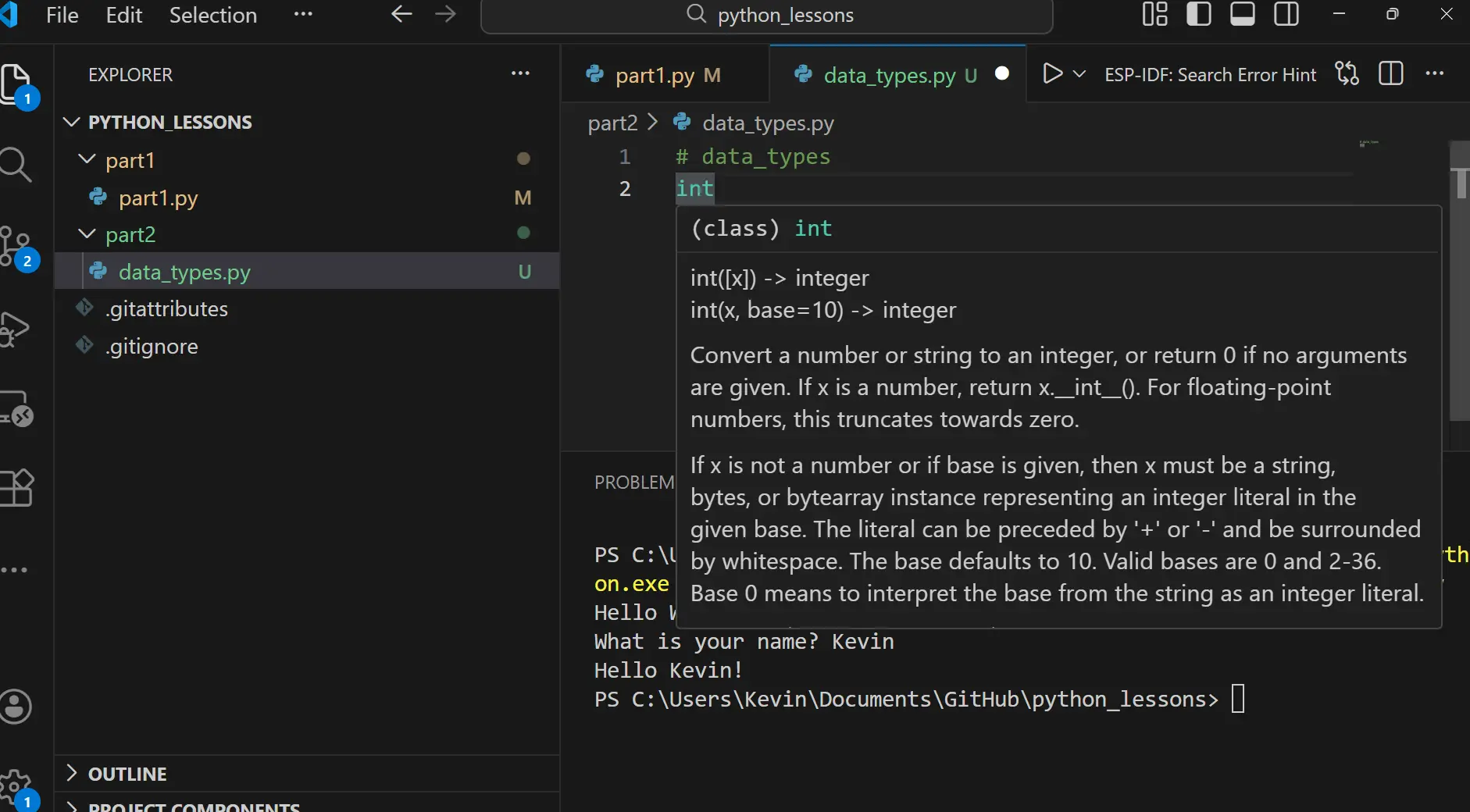The image size is (1470, 812).
Task: Open the Accounts menu
Action: coord(16,707)
